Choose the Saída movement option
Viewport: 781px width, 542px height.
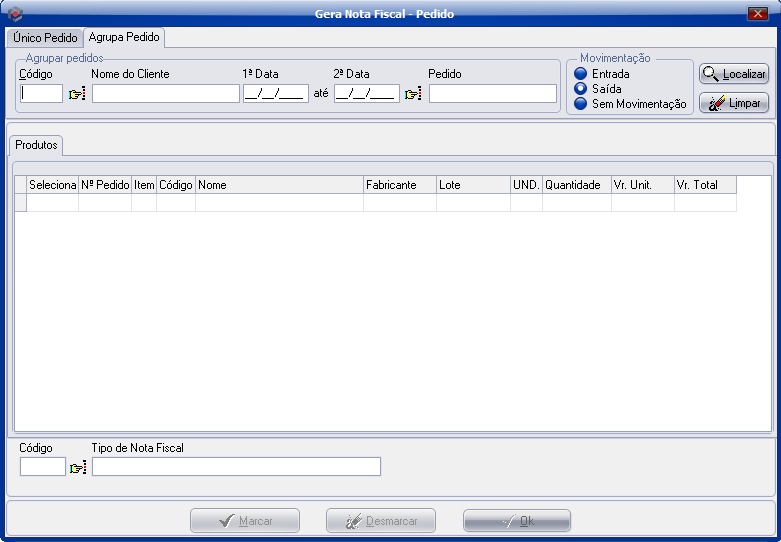(580, 89)
